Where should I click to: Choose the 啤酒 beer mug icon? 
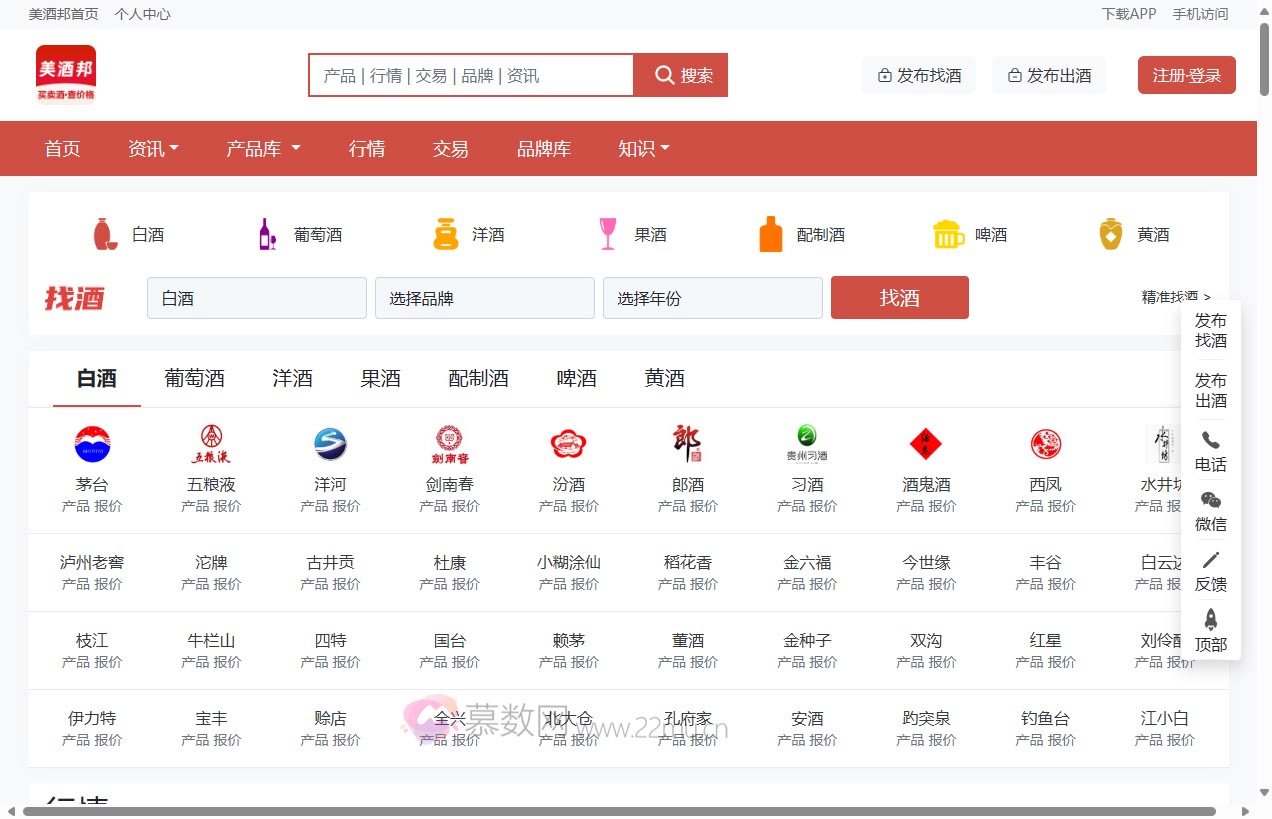tap(947, 234)
